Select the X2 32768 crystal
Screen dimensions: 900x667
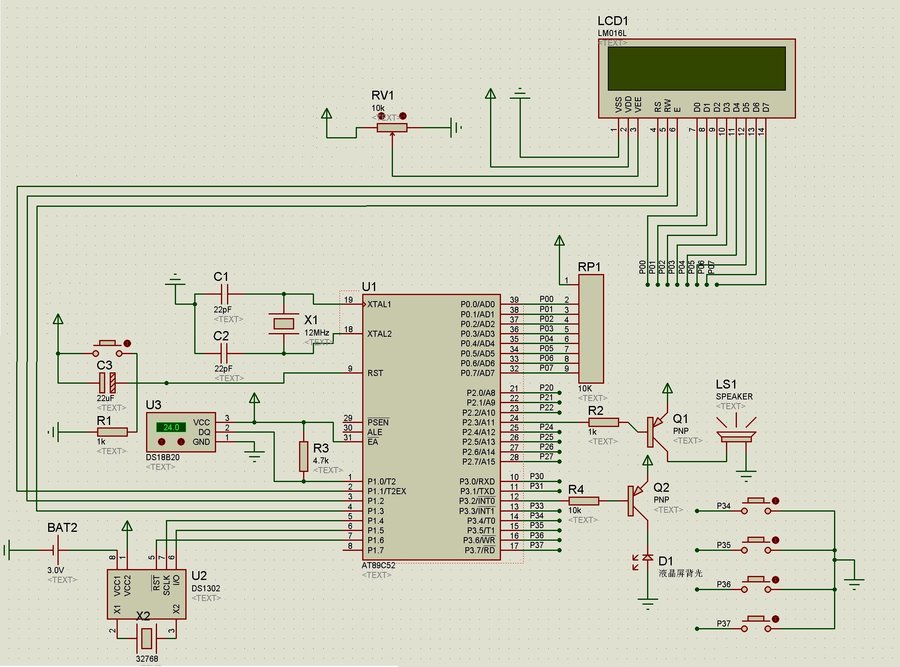(145, 638)
